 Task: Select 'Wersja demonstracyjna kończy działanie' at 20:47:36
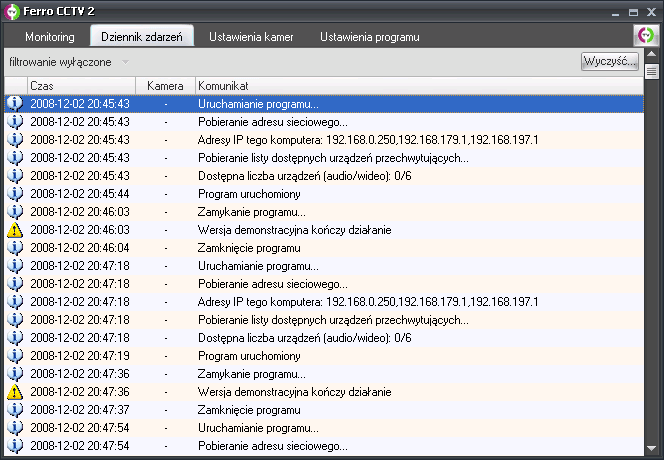coord(294,392)
